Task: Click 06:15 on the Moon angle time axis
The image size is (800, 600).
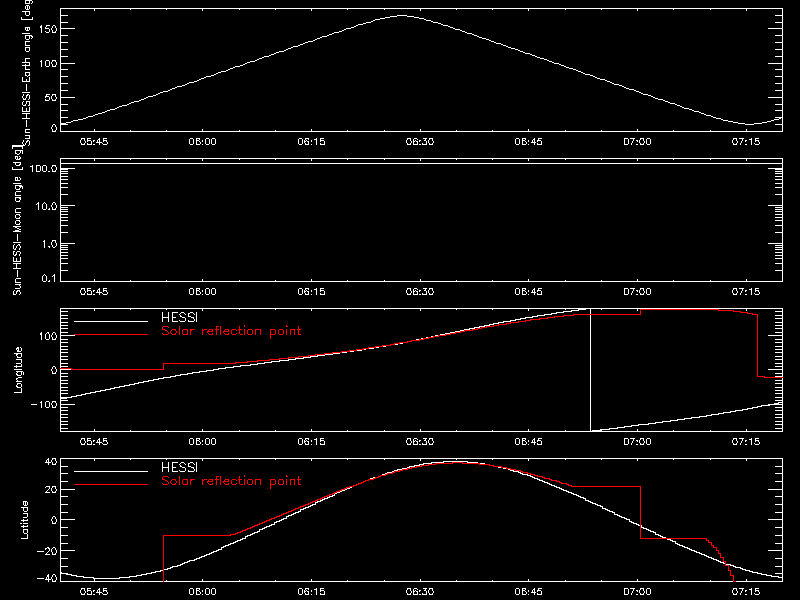Action: point(311,292)
